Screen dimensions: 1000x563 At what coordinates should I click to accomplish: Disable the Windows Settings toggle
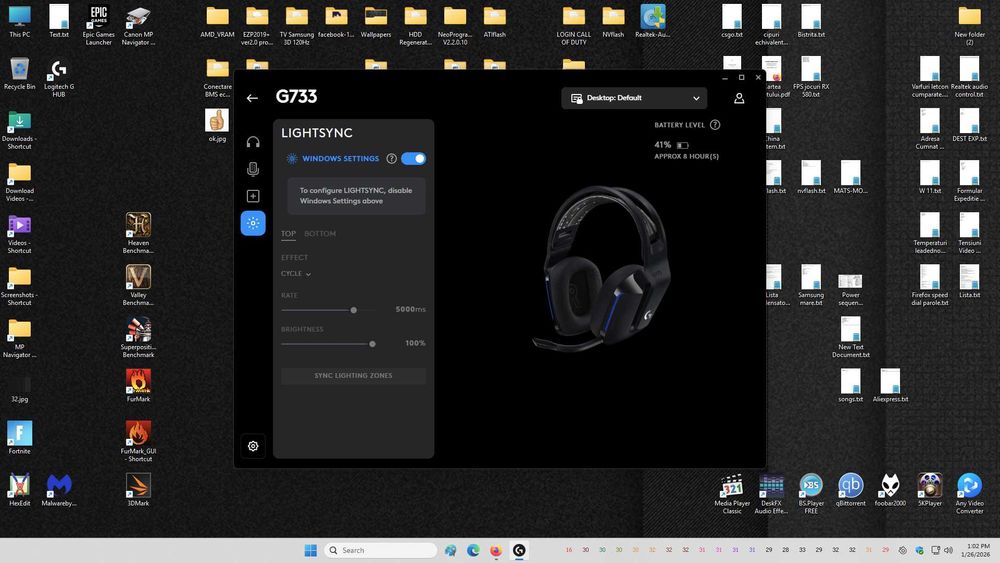click(414, 159)
